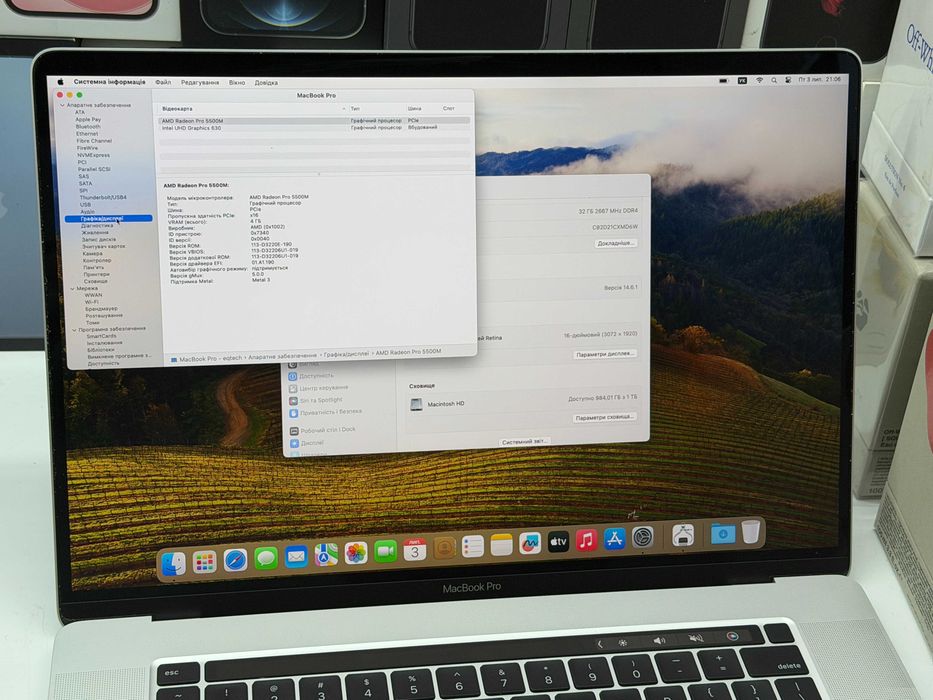Open Apple TV app in the Dock
The height and width of the screenshot is (700, 933).
[558, 542]
